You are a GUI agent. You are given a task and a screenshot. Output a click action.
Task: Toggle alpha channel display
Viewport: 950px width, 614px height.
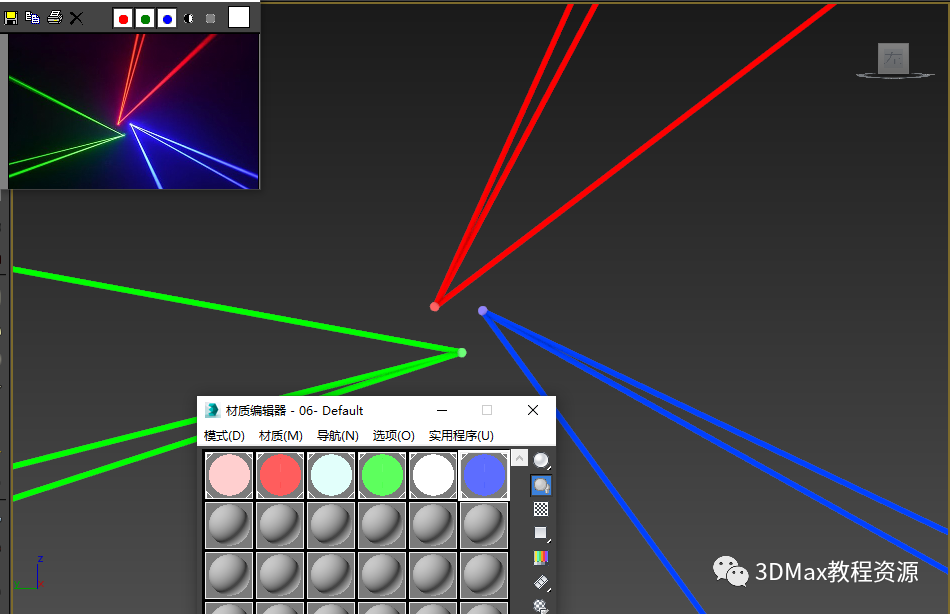(x=188, y=19)
